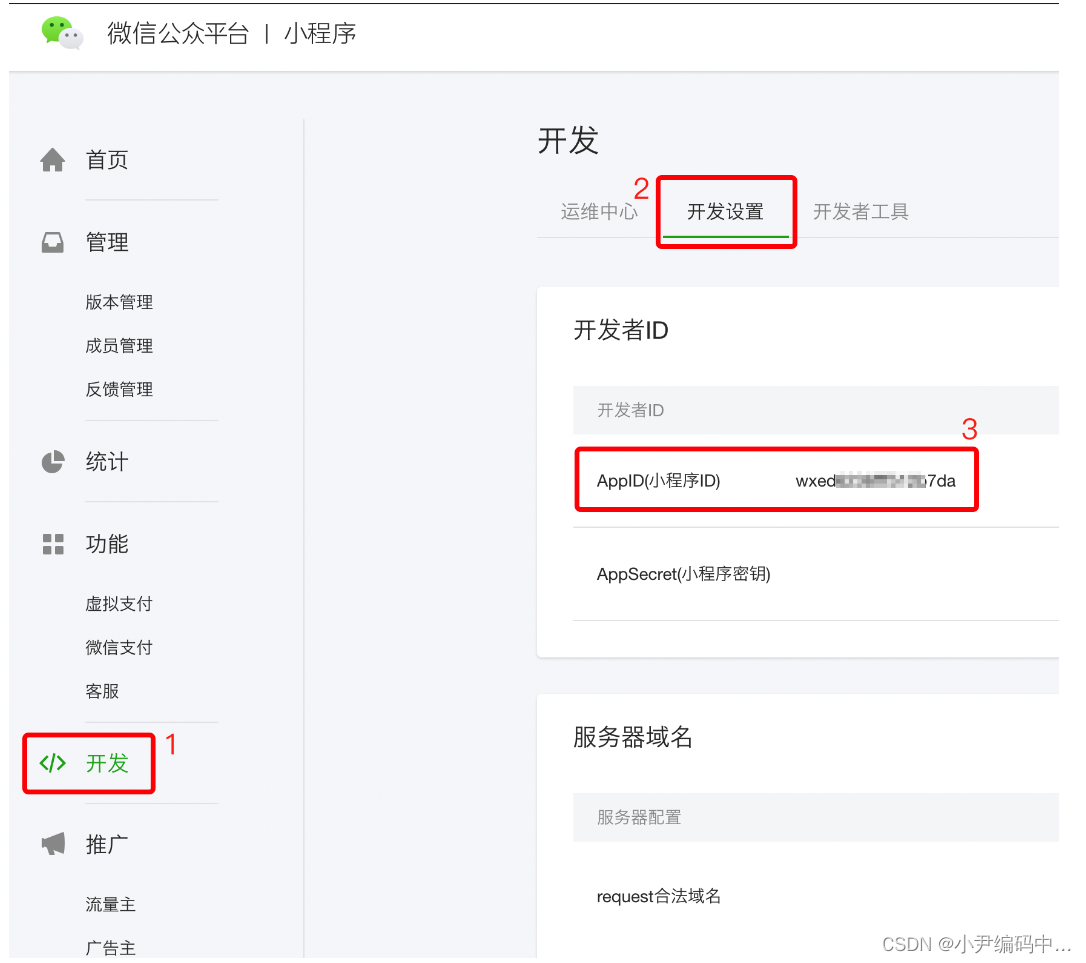This screenshot has width=1086, height=963.
Task: Go to 版本管理
Action: coord(119,302)
